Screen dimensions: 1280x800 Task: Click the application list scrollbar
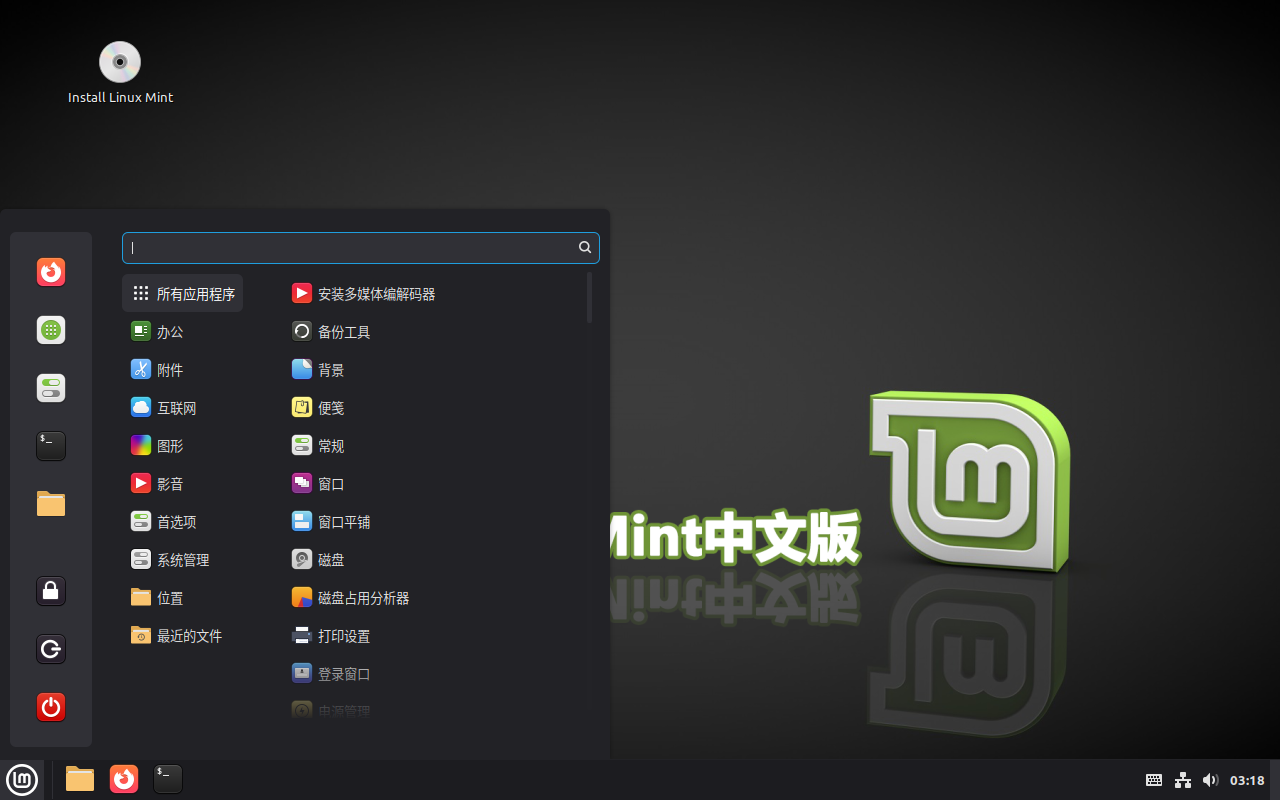click(x=590, y=297)
